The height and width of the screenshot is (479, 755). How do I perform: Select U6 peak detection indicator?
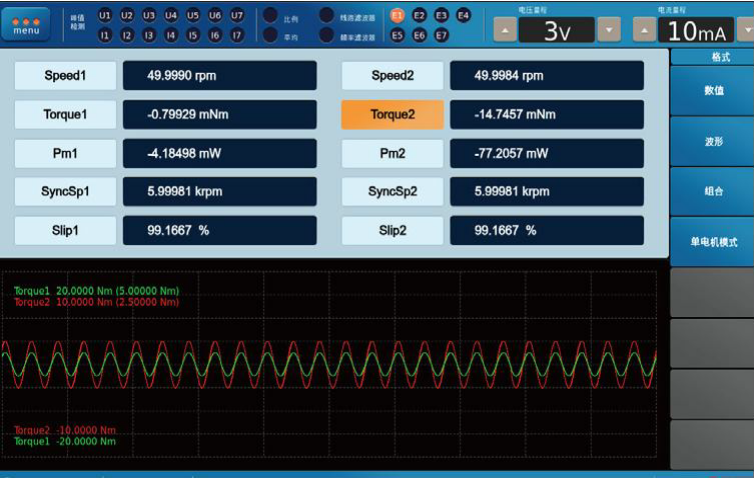pos(215,15)
